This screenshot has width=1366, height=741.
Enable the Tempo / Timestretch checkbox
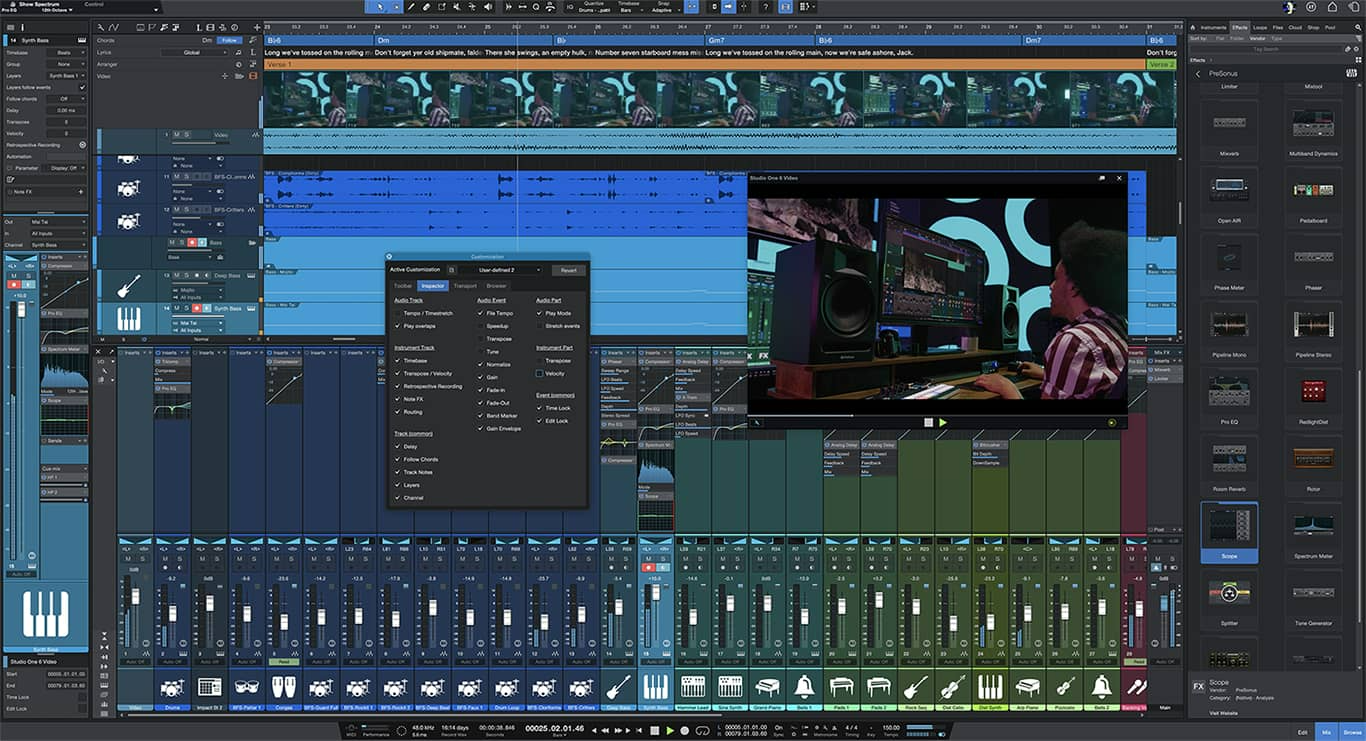397,313
